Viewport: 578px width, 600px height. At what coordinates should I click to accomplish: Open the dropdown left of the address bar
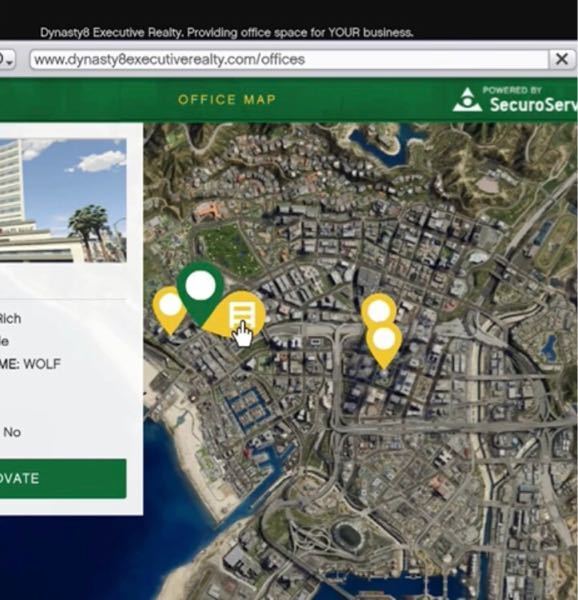pyautogui.click(x=7, y=60)
